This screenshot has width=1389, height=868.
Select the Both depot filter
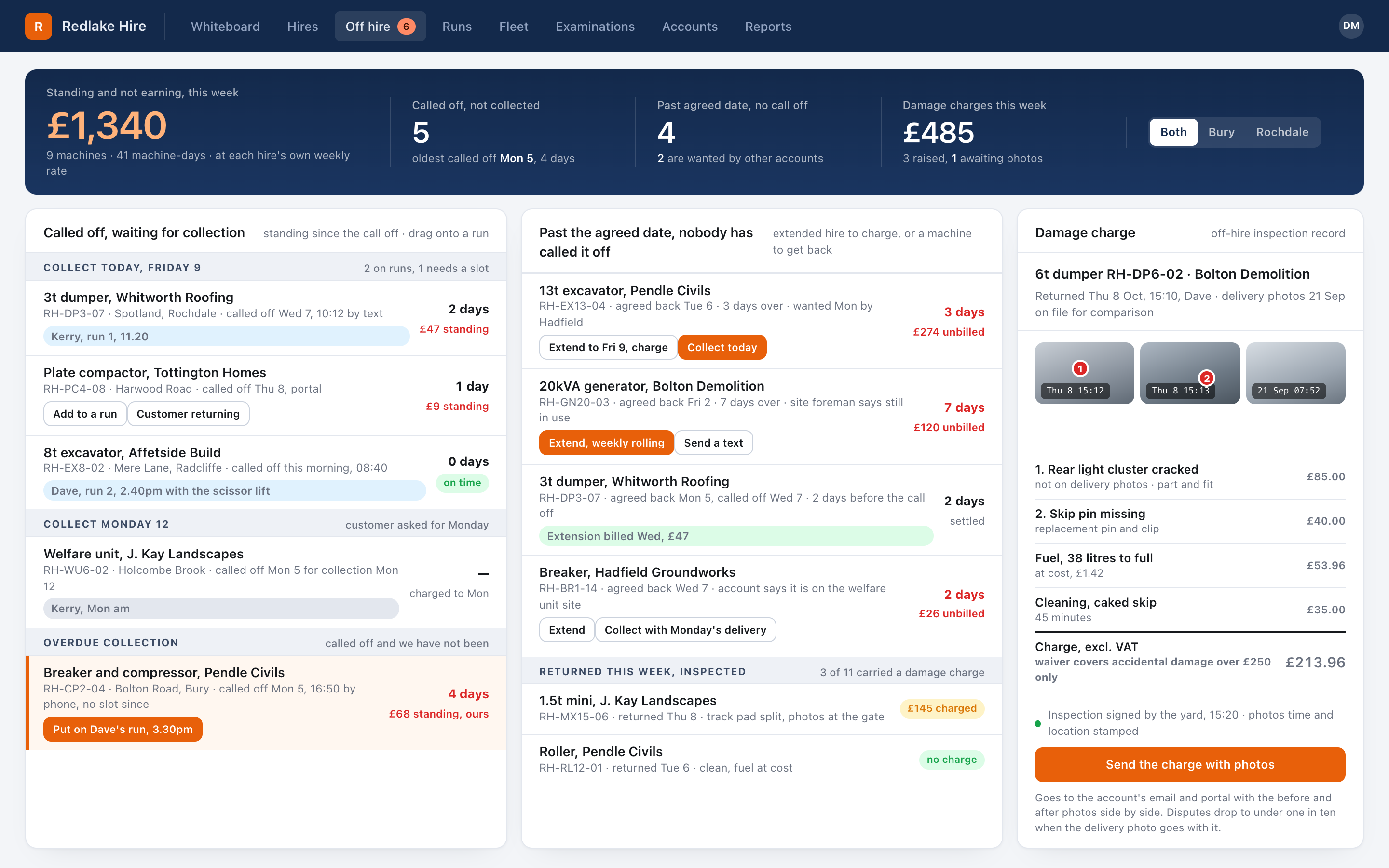point(1173,132)
